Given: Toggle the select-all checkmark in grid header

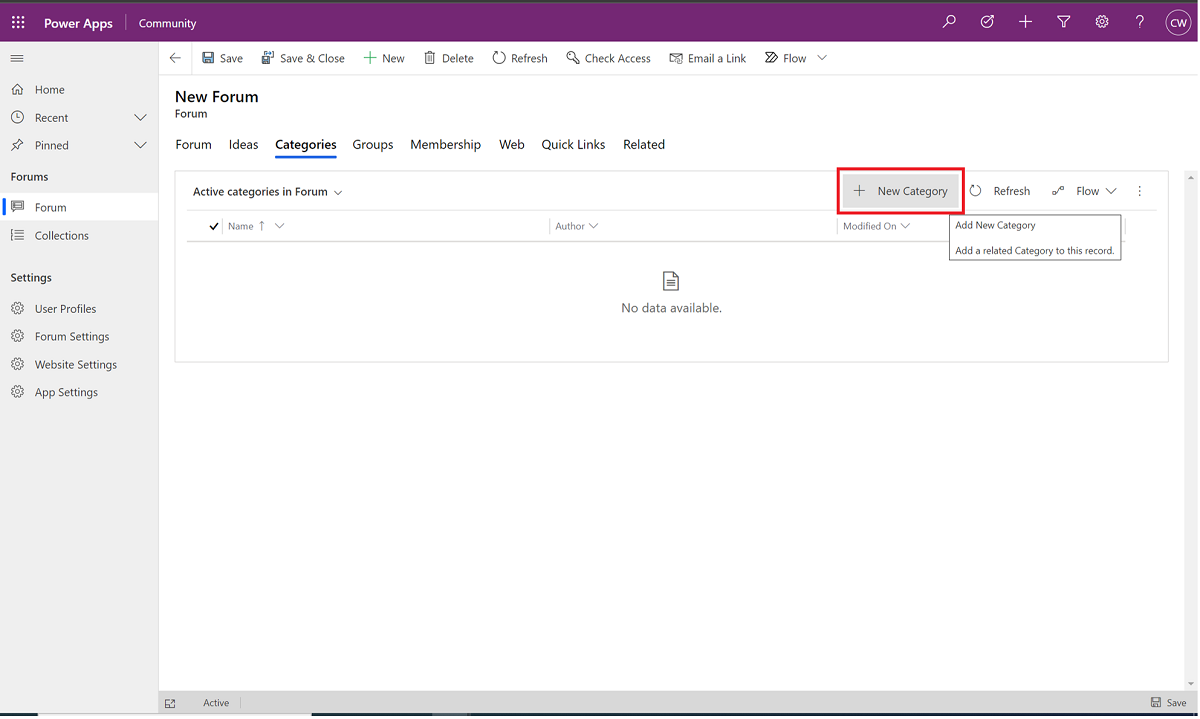Looking at the screenshot, I should [x=214, y=226].
